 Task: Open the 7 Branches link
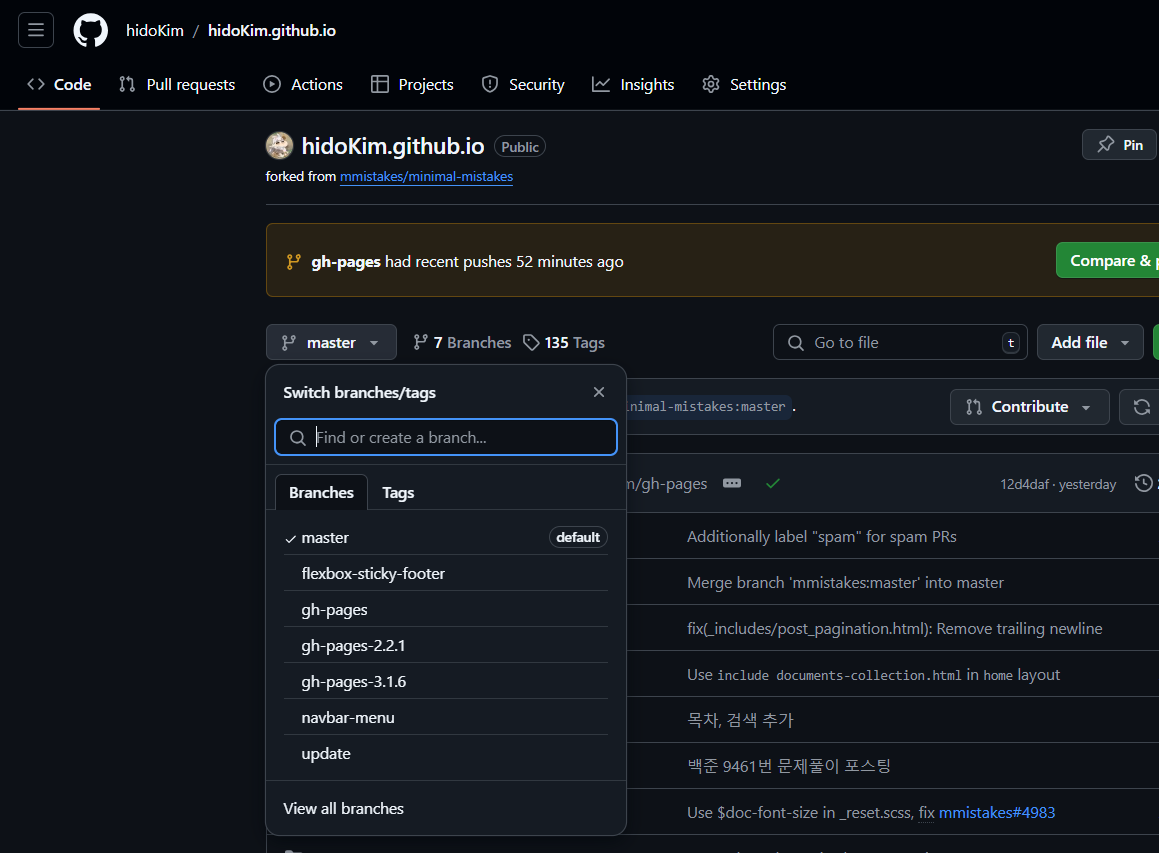462,342
